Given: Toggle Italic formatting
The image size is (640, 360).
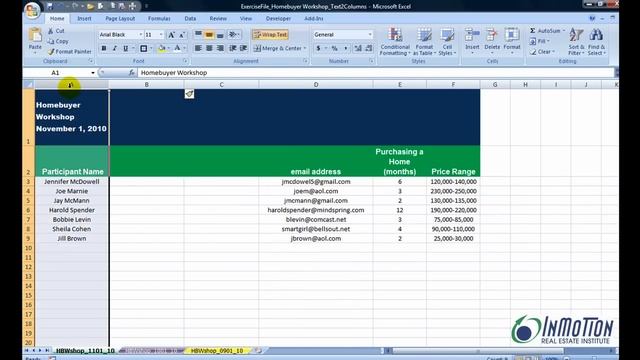Looking at the screenshot, I should pos(115,49).
